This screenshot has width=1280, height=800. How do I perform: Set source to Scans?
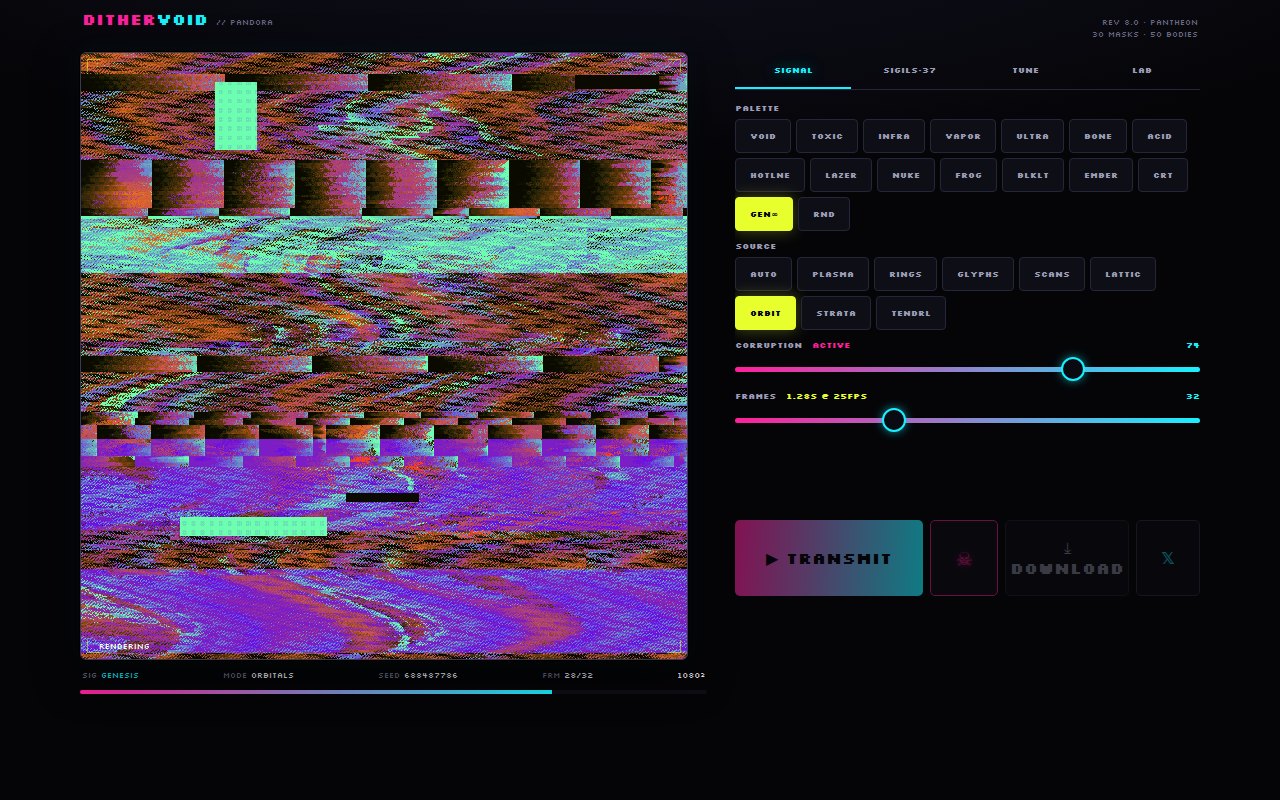tap(1052, 274)
